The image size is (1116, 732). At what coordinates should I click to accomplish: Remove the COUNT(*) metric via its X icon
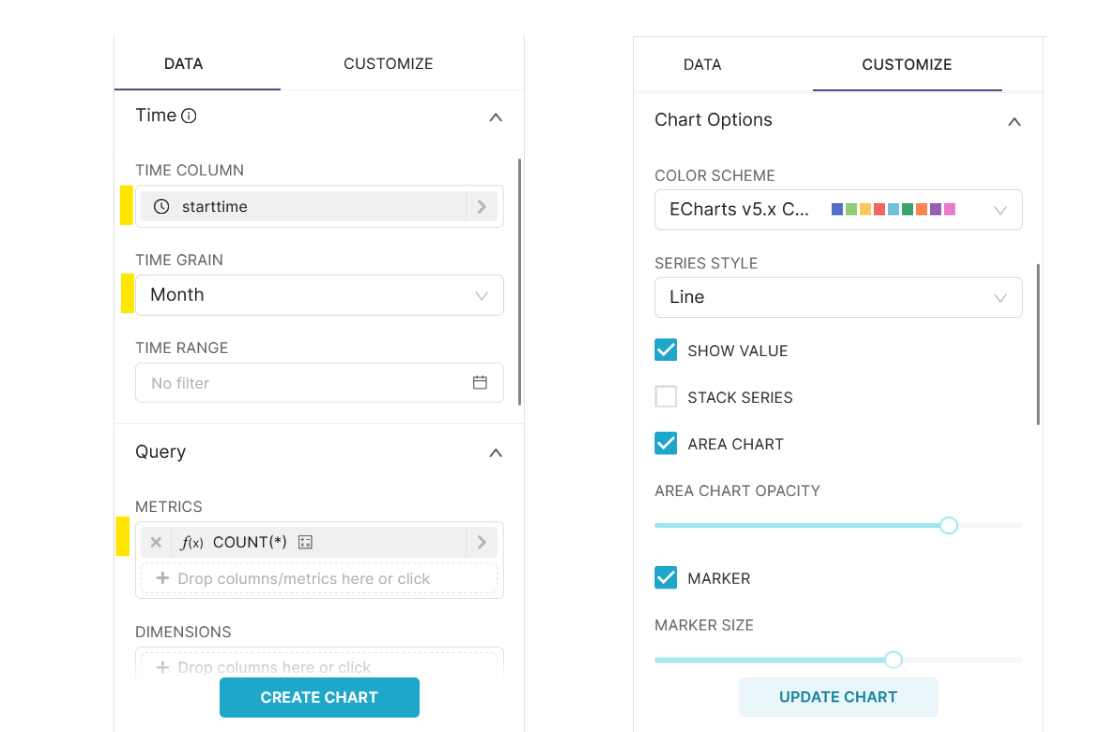[156, 542]
